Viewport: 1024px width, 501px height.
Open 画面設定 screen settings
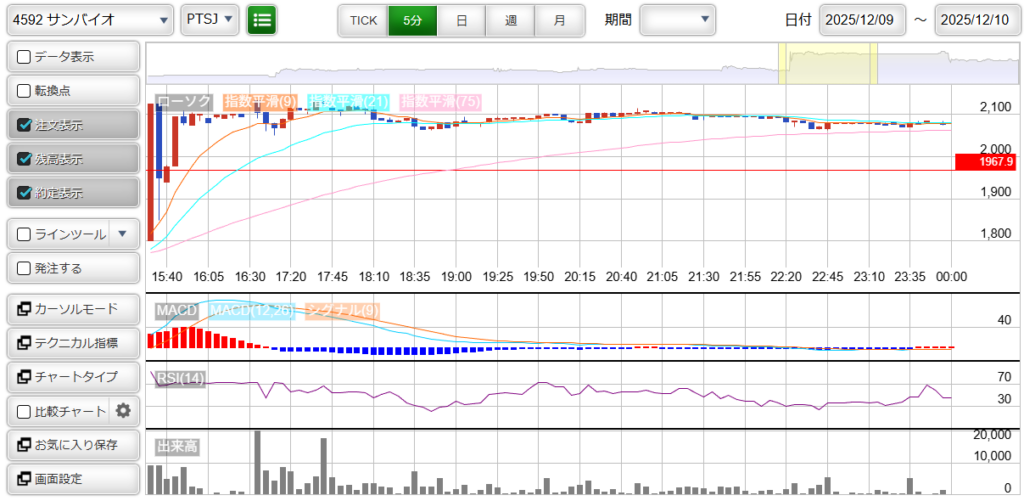(72, 478)
